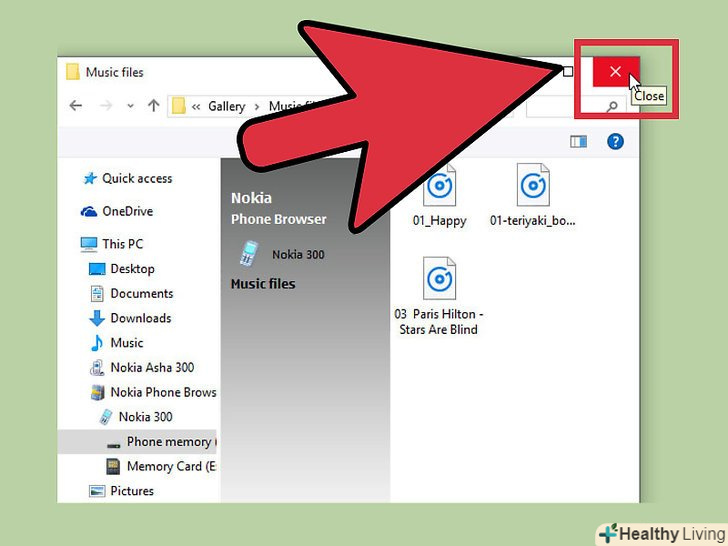Open Music folder in sidebar
The height and width of the screenshot is (546, 728).
127,343
